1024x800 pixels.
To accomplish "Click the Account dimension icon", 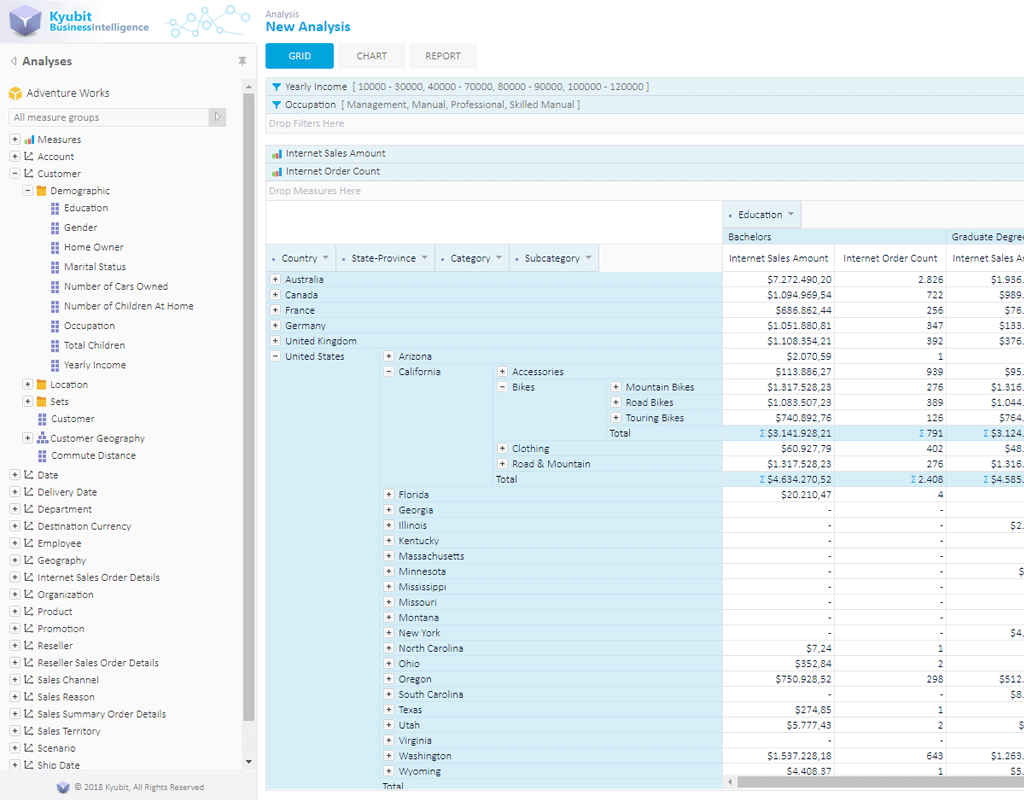I will [x=29, y=157].
